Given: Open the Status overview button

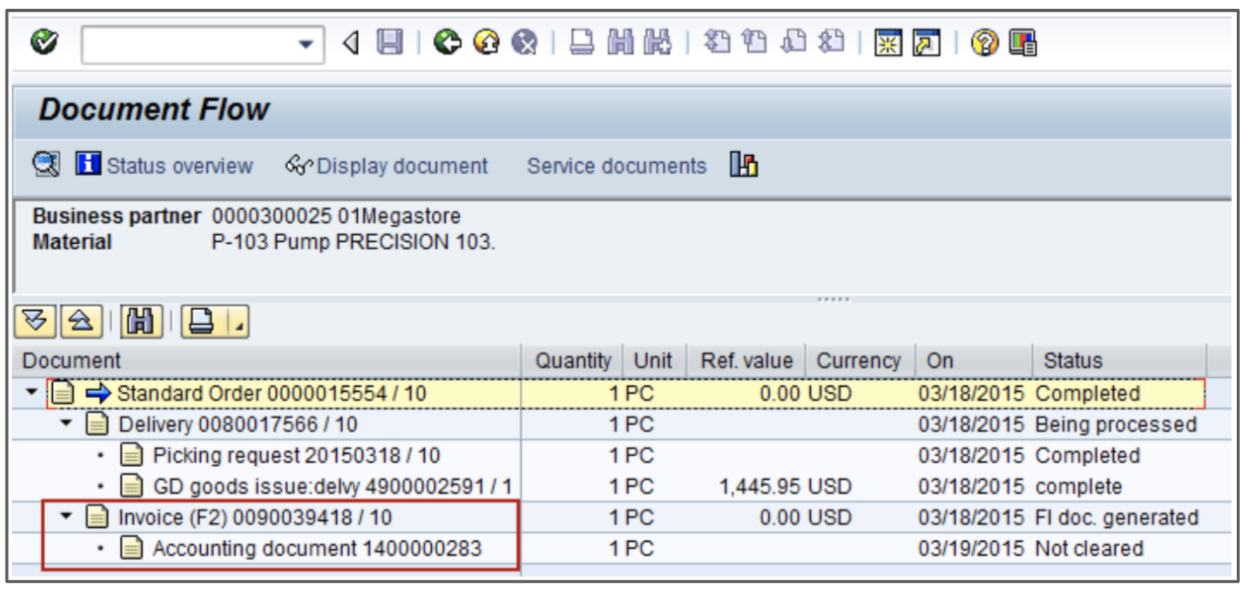Looking at the screenshot, I should [166, 166].
